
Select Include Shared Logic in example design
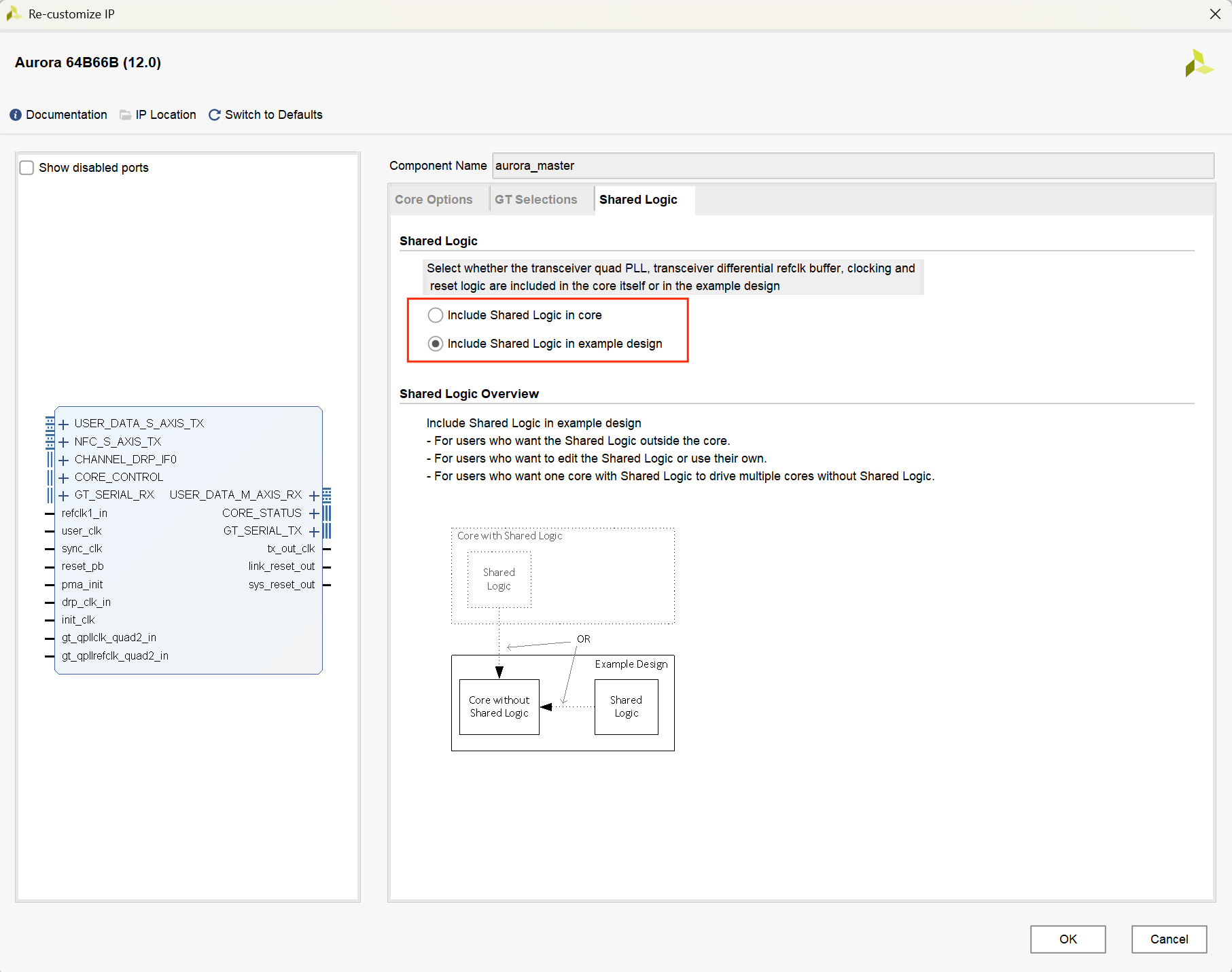coord(436,344)
